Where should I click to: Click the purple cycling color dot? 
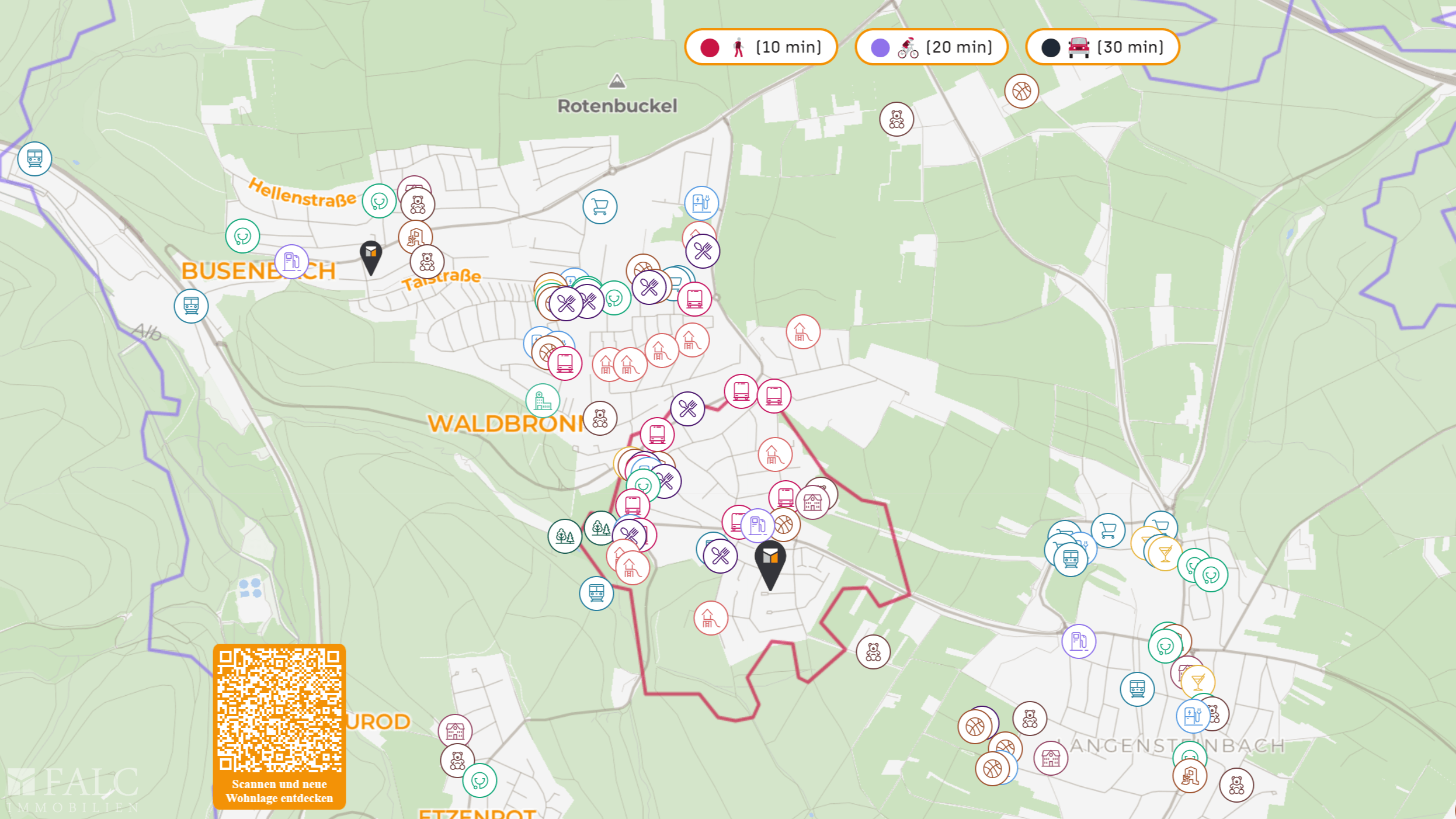point(880,47)
